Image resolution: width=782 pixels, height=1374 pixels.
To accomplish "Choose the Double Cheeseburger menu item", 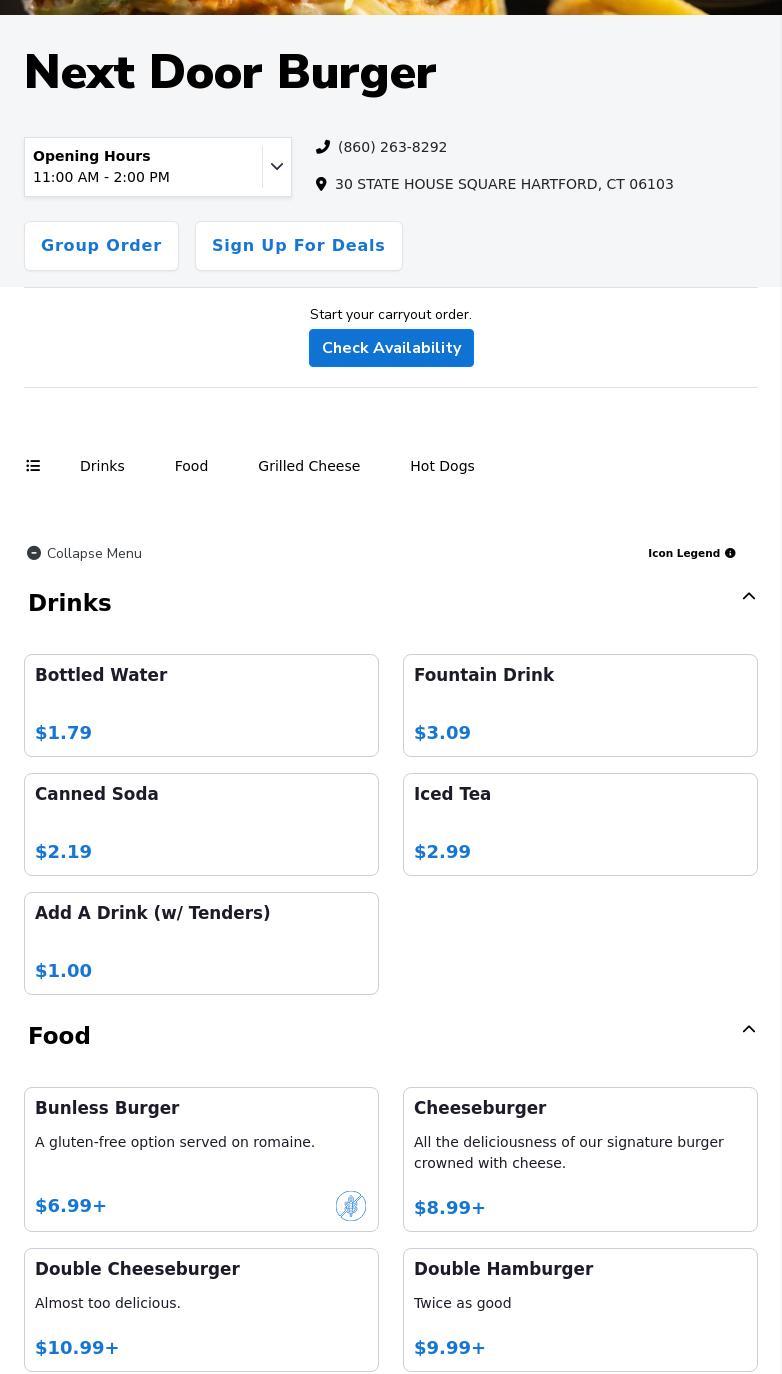I will [201, 1309].
